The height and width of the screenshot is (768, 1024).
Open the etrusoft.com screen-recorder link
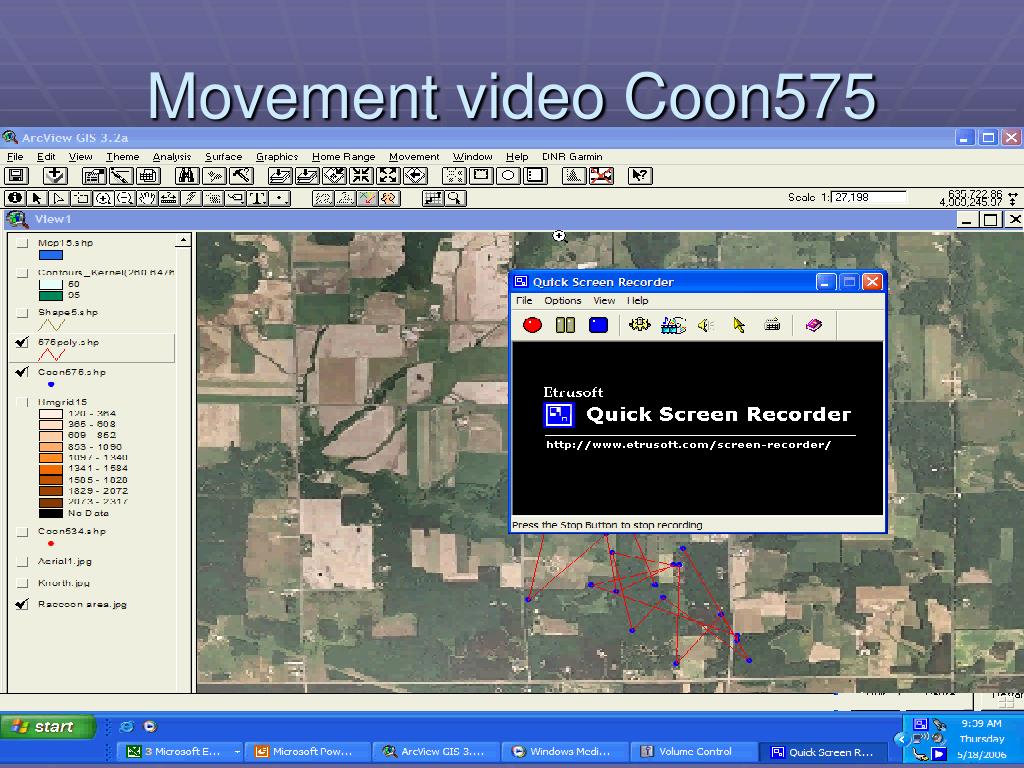pos(688,445)
